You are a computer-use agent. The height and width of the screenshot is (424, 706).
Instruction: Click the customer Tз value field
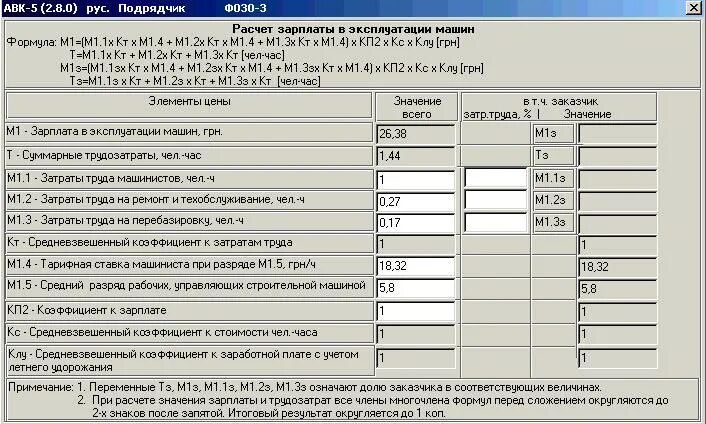click(x=617, y=156)
